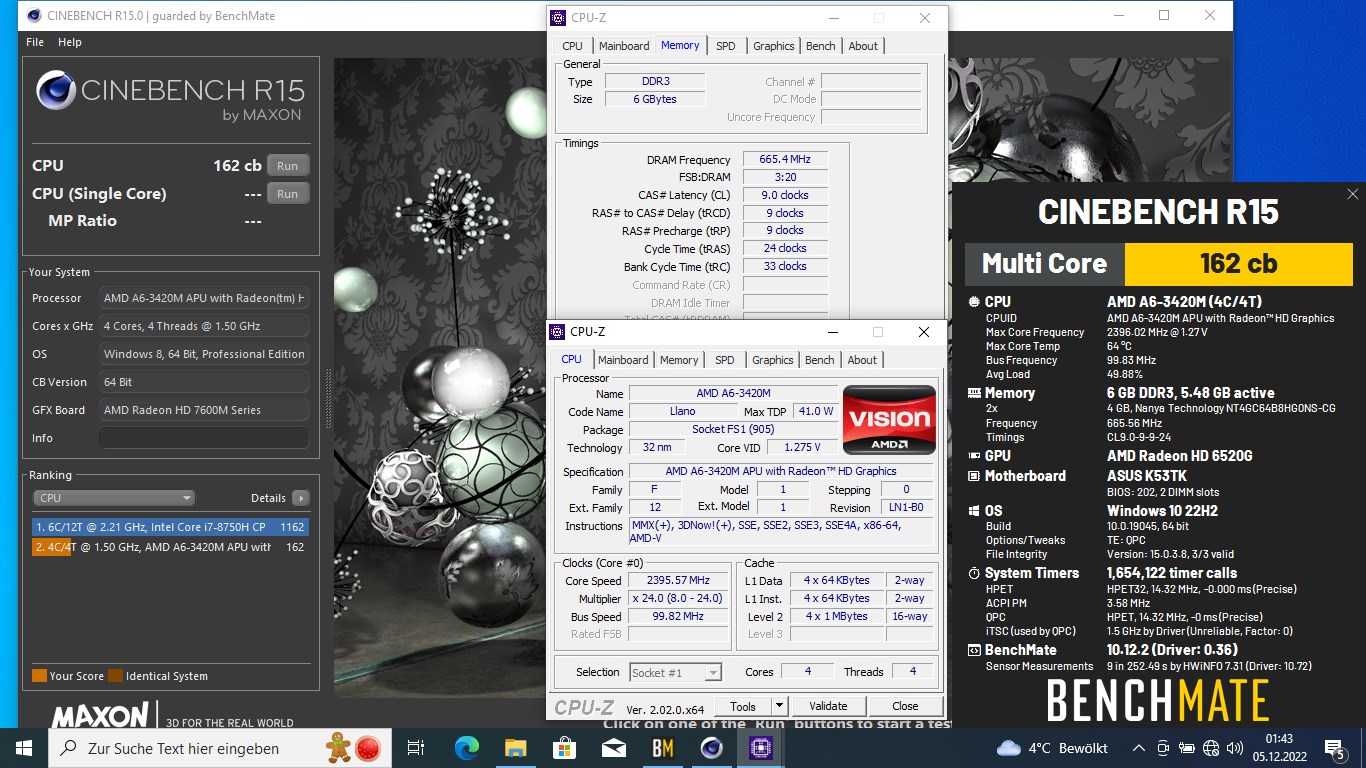Open SPD tab in lower CPU-Z window

[x=724, y=360]
